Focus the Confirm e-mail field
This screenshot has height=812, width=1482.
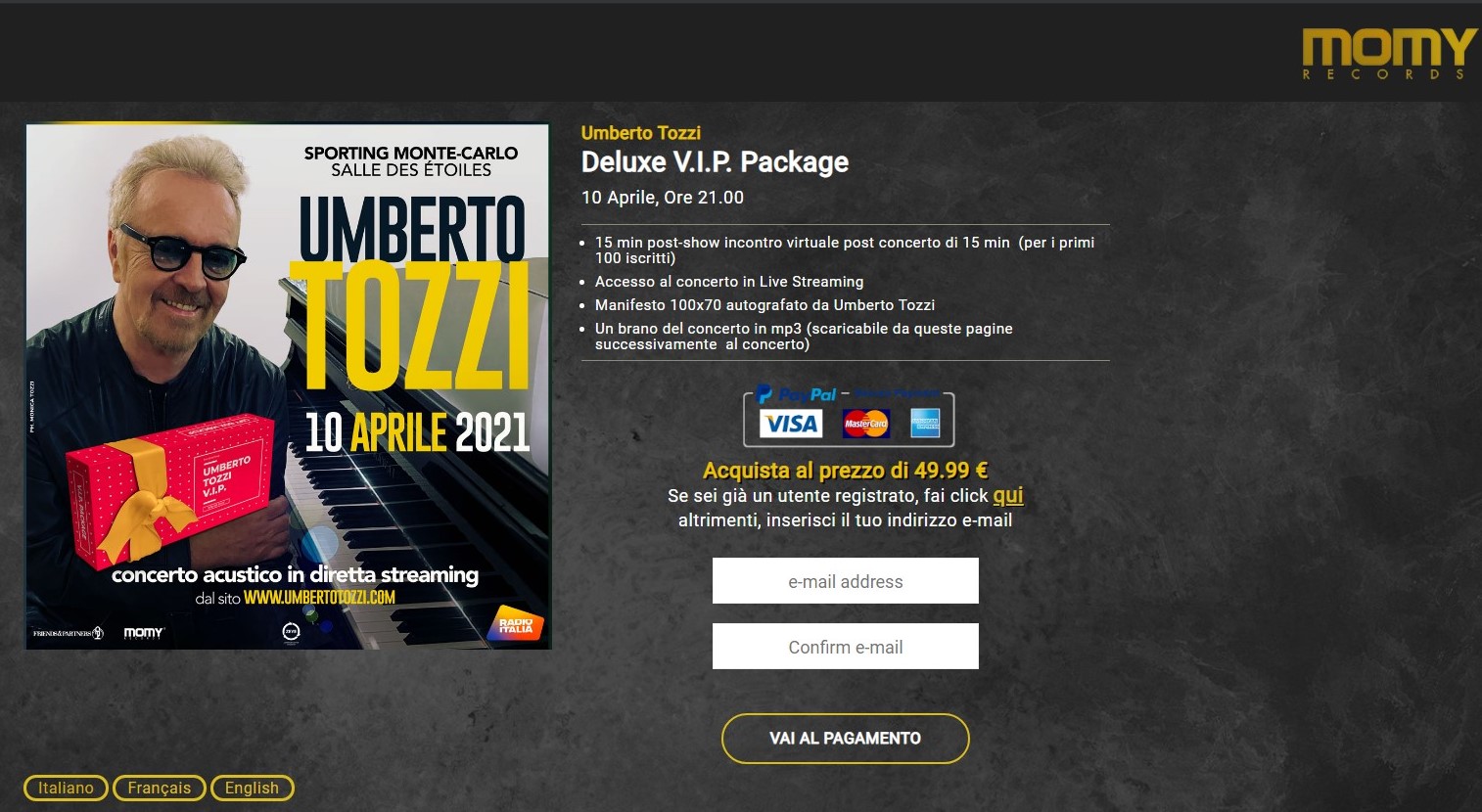[846, 647]
